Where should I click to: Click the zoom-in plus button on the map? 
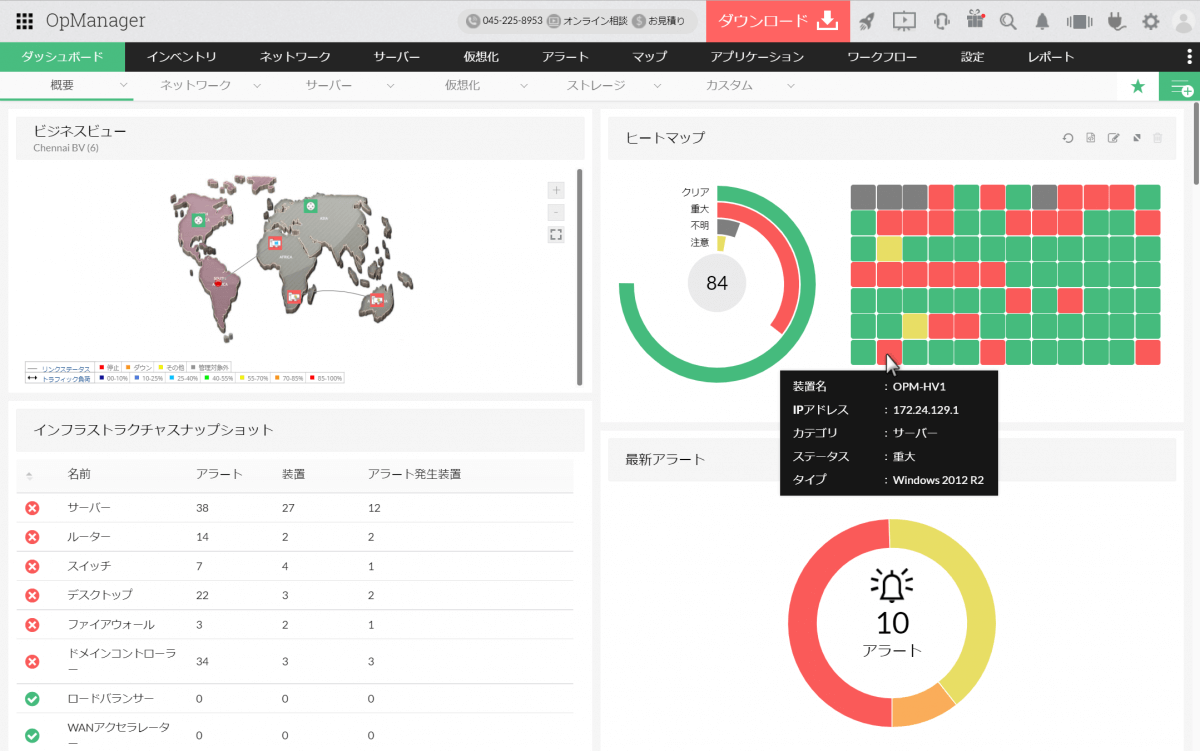(556, 190)
